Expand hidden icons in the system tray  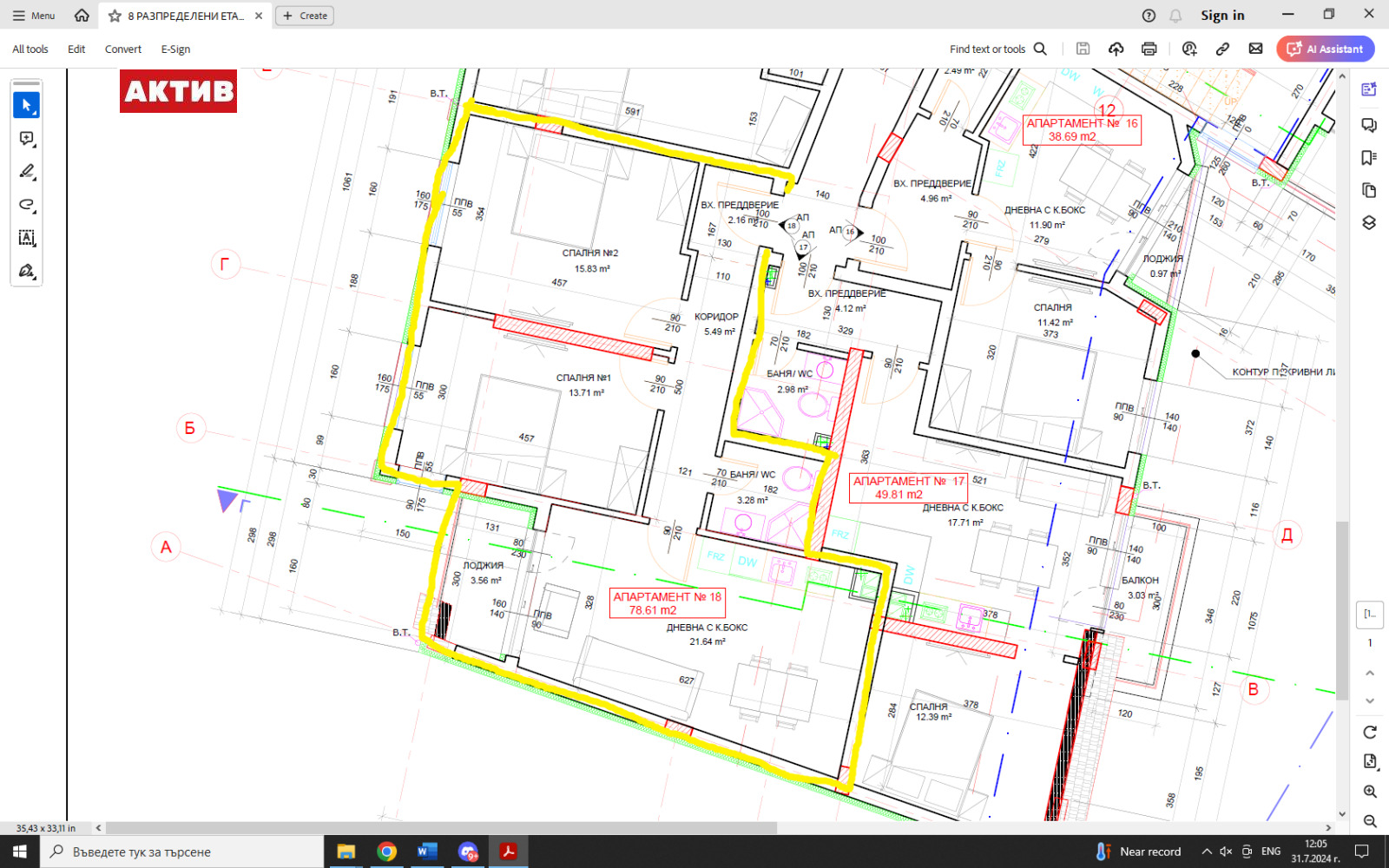[x=1207, y=852]
